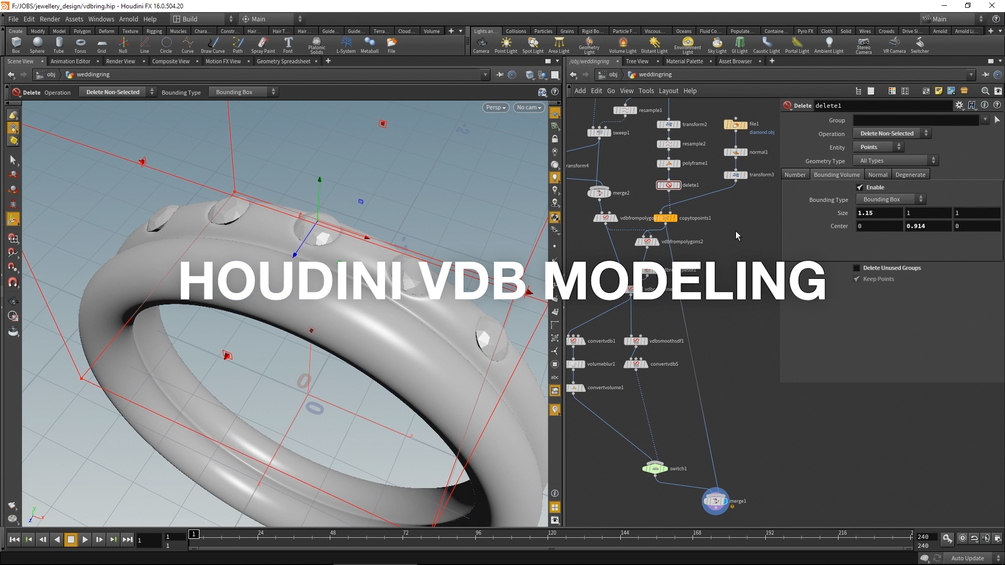Select the L-System shelf tool
The height and width of the screenshot is (565, 1005).
point(346,45)
